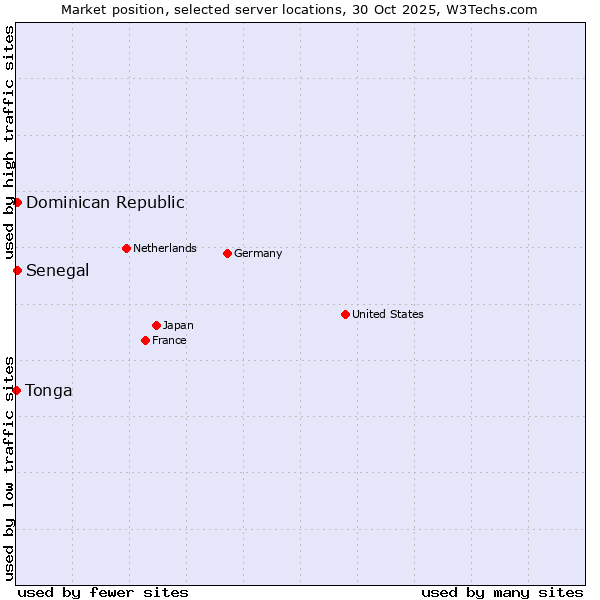Select the Germany red marker
Image resolution: width=600 pixels, height=600 pixels.
[227, 253]
